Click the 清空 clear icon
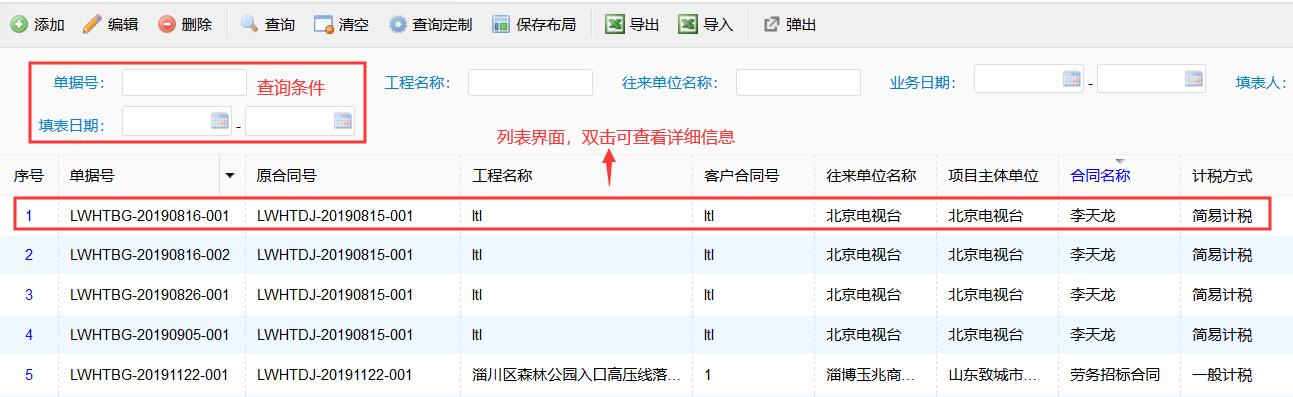The image size is (1293, 397). 323,24
